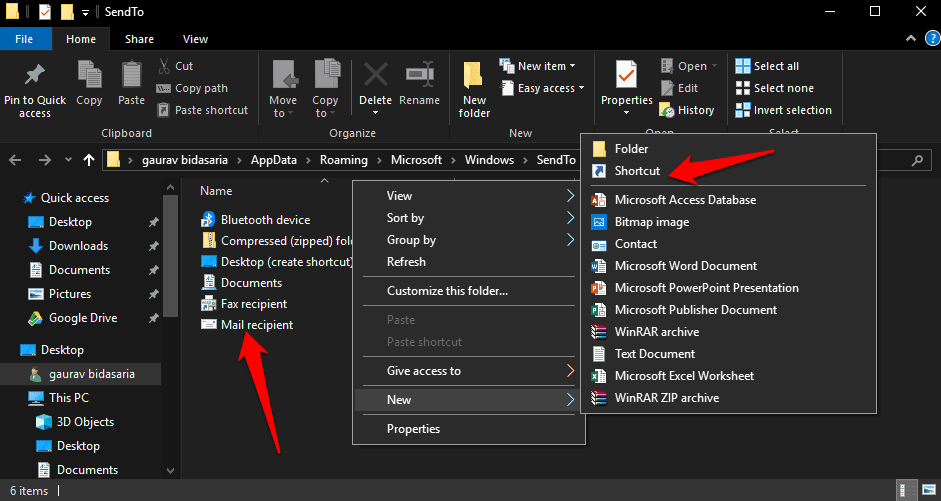Click Paste shortcut in Clipboard group
This screenshot has height=501, width=941.
click(202, 110)
